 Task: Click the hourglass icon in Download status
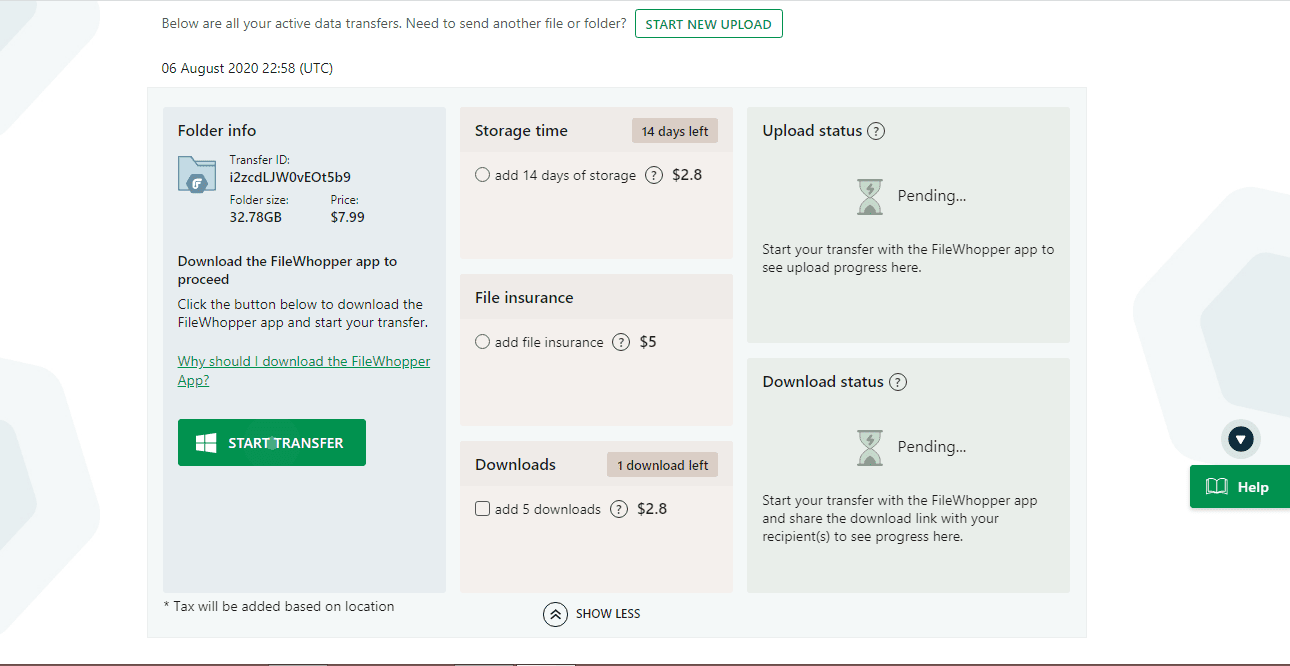(x=871, y=447)
